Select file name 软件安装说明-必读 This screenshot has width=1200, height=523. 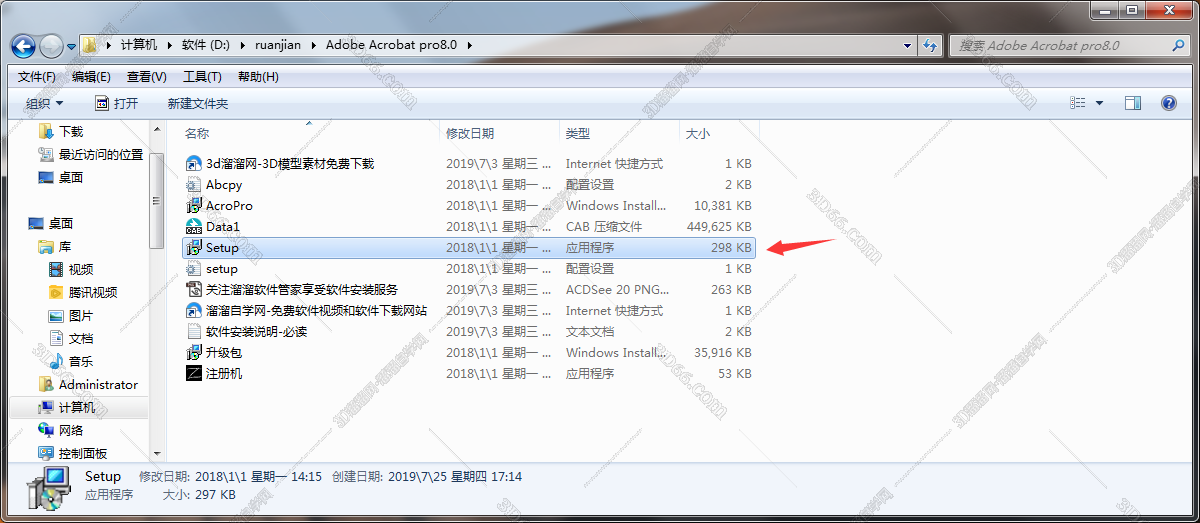[x=256, y=331]
